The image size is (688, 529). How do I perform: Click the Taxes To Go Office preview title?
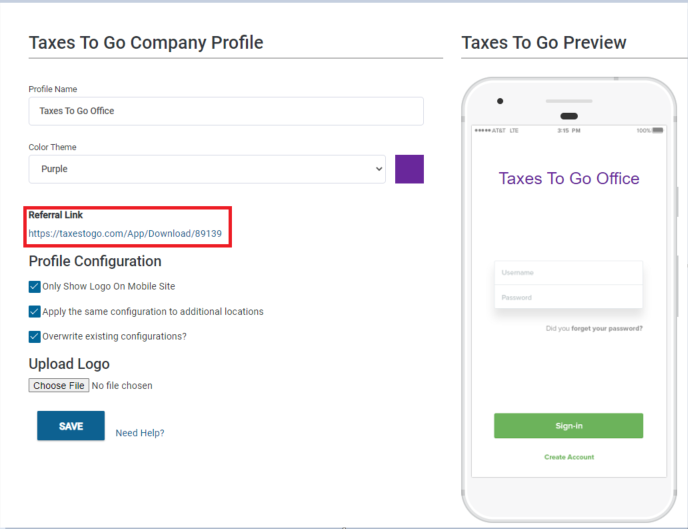click(569, 179)
